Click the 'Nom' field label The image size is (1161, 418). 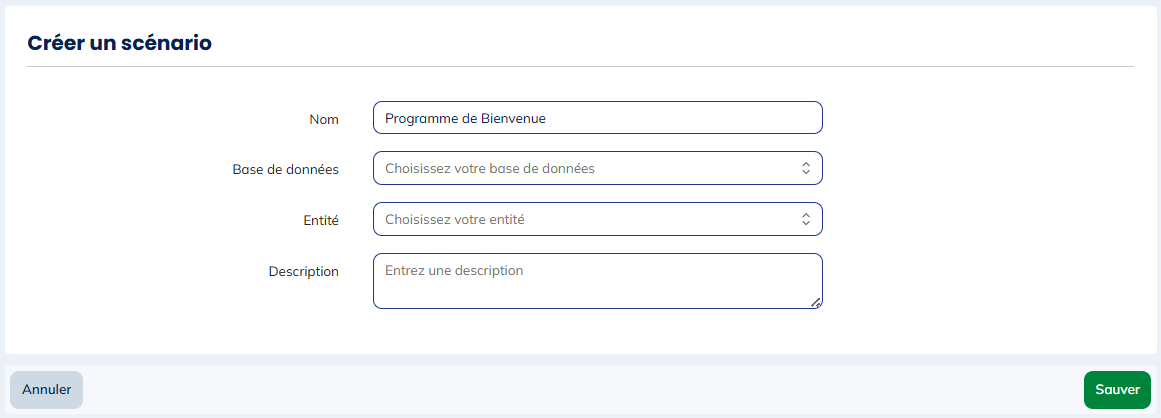(324, 119)
